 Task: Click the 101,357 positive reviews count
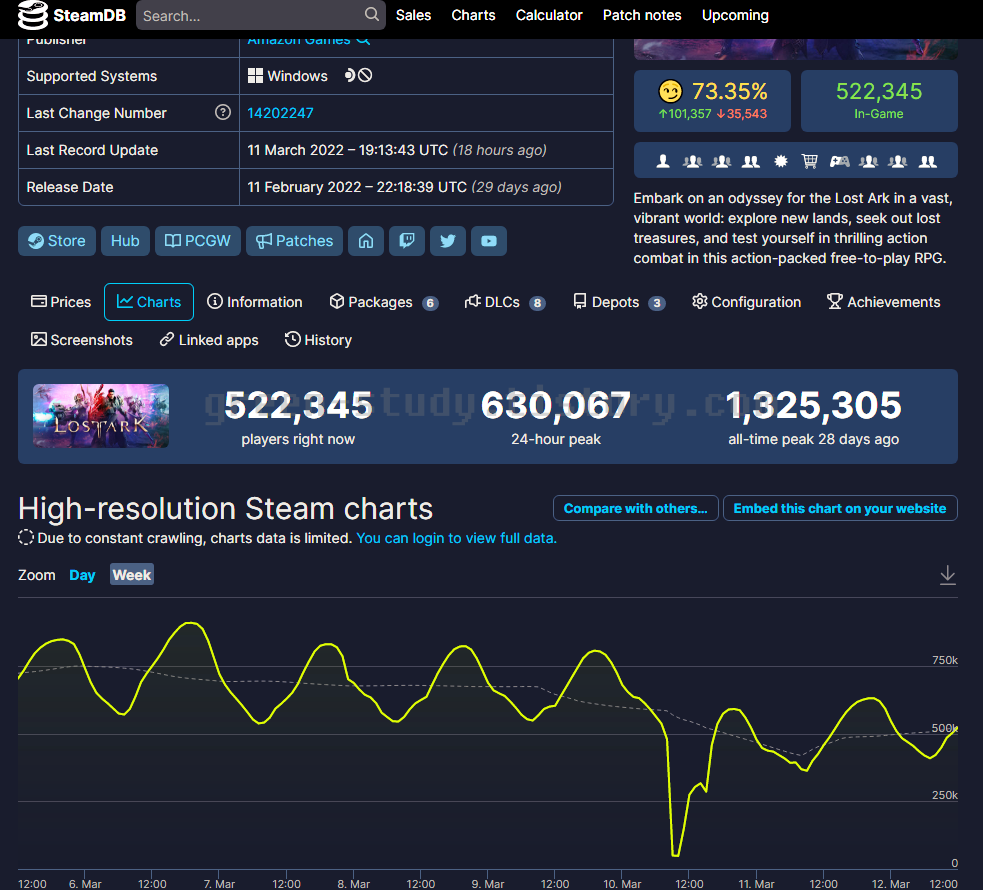(x=685, y=114)
